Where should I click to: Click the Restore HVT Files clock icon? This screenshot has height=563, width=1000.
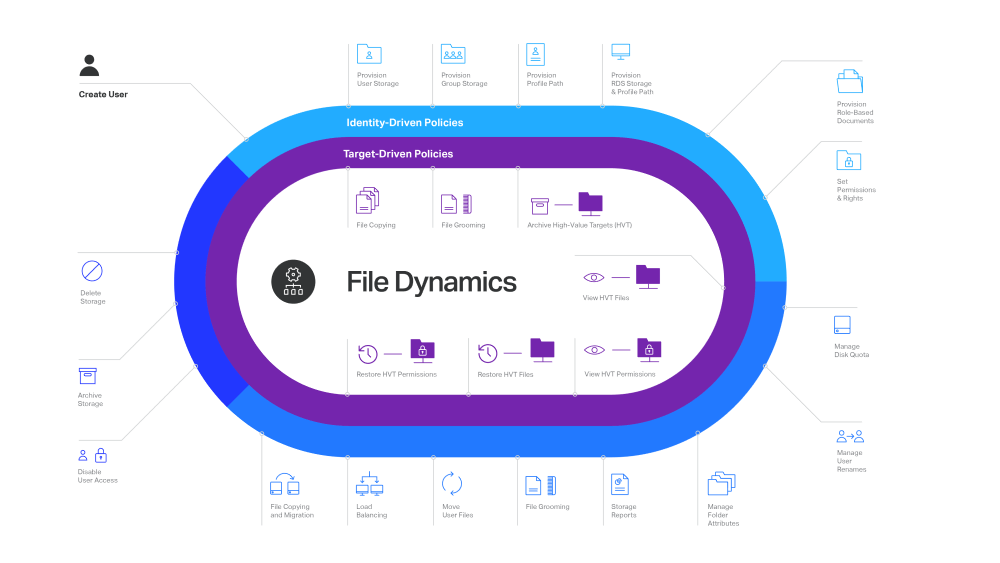point(488,353)
